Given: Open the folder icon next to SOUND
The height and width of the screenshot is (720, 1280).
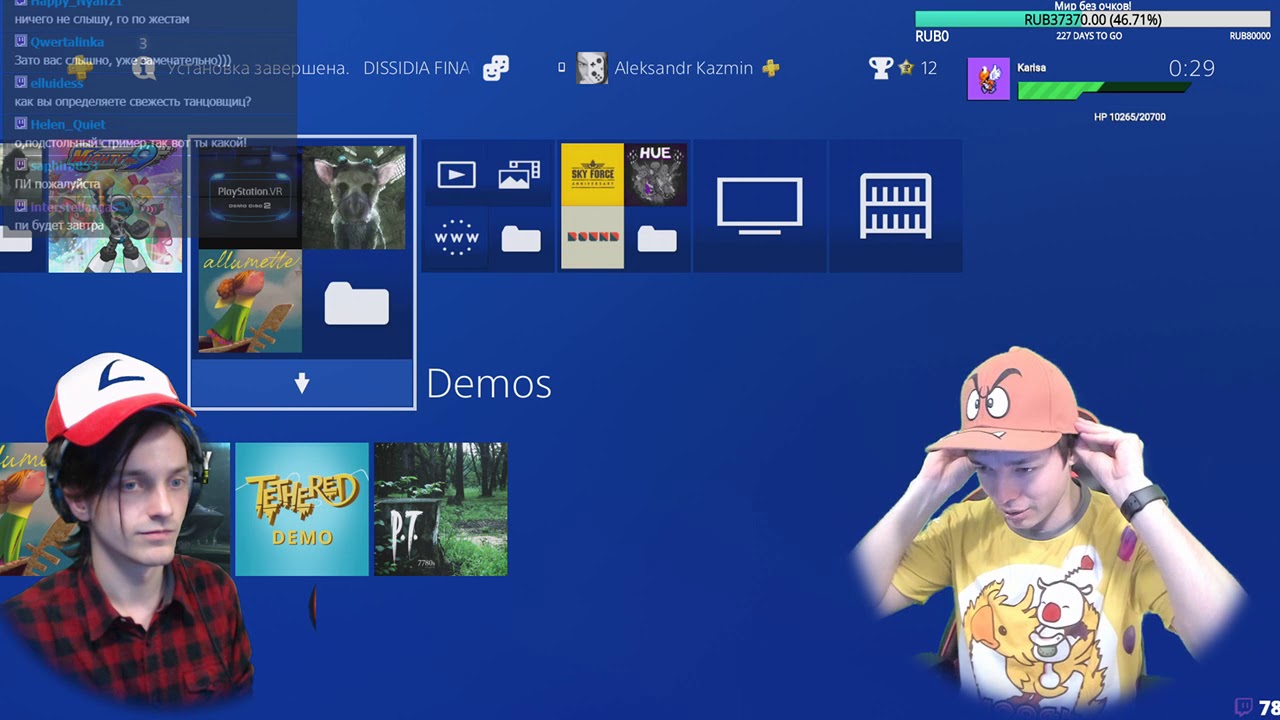Looking at the screenshot, I should pos(657,238).
